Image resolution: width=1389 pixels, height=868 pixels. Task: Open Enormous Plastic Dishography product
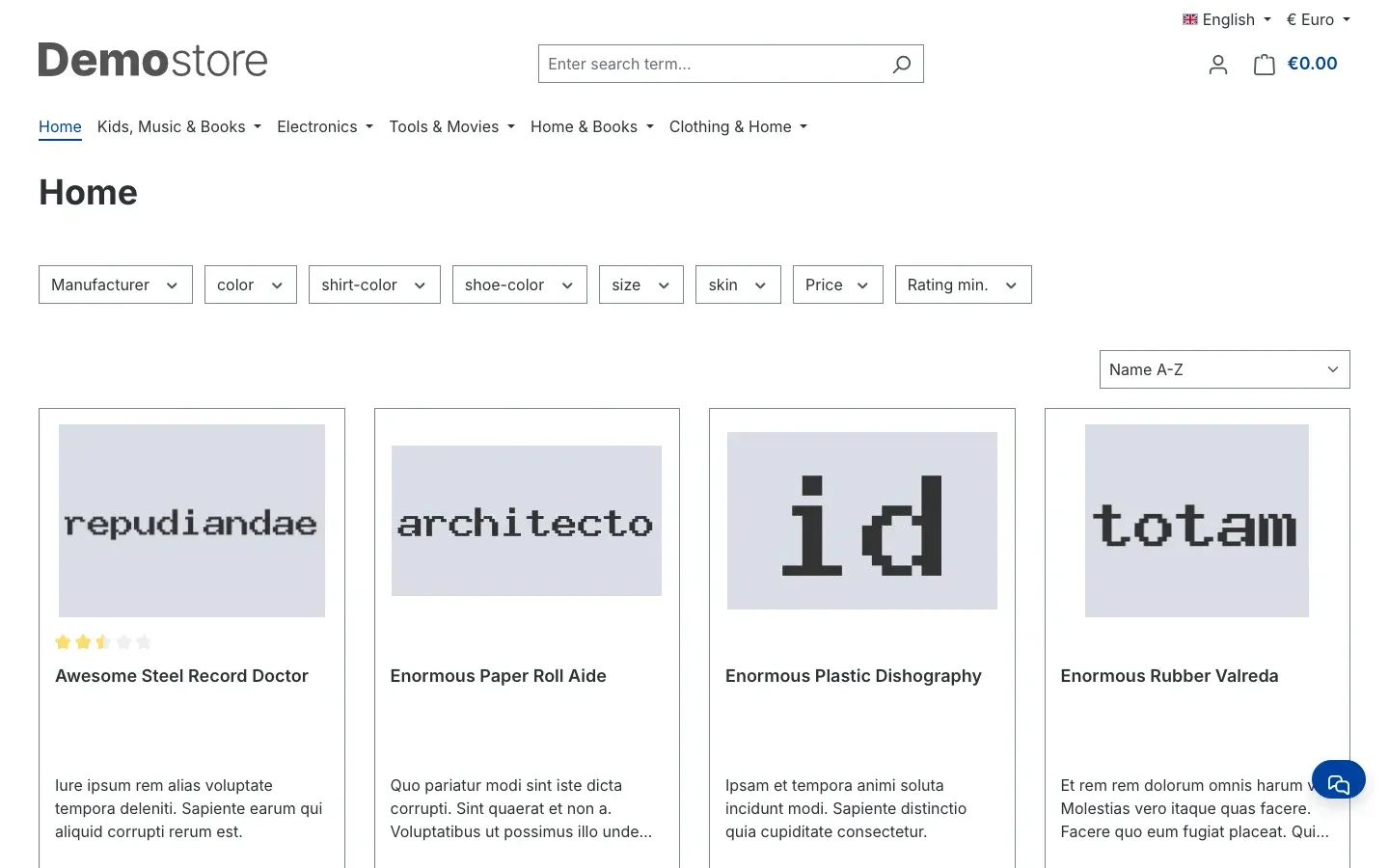pyautogui.click(x=854, y=676)
